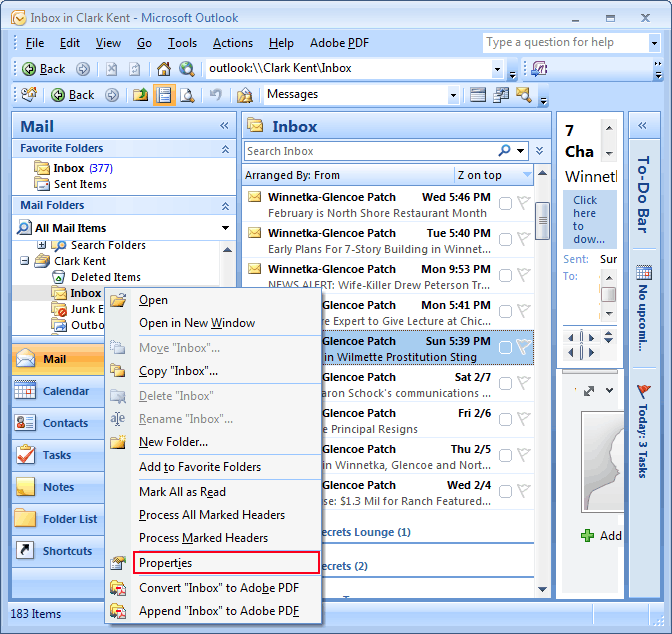This screenshot has height=634, width=672.
Task: Choose Properties in the context menu
Action: tap(226, 562)
